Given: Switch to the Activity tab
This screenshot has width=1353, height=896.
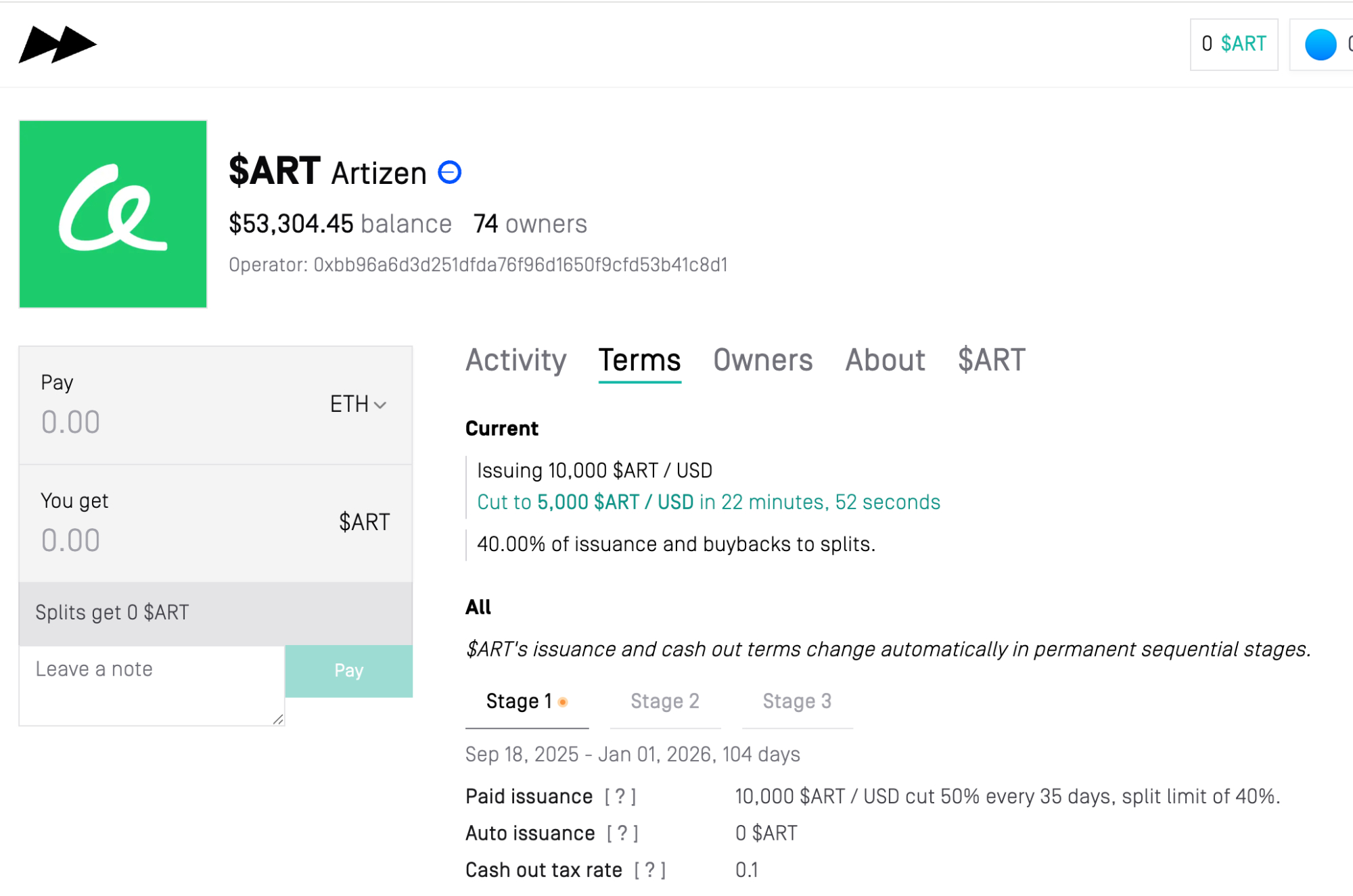Looking at the screenshot, I should 515,360.
